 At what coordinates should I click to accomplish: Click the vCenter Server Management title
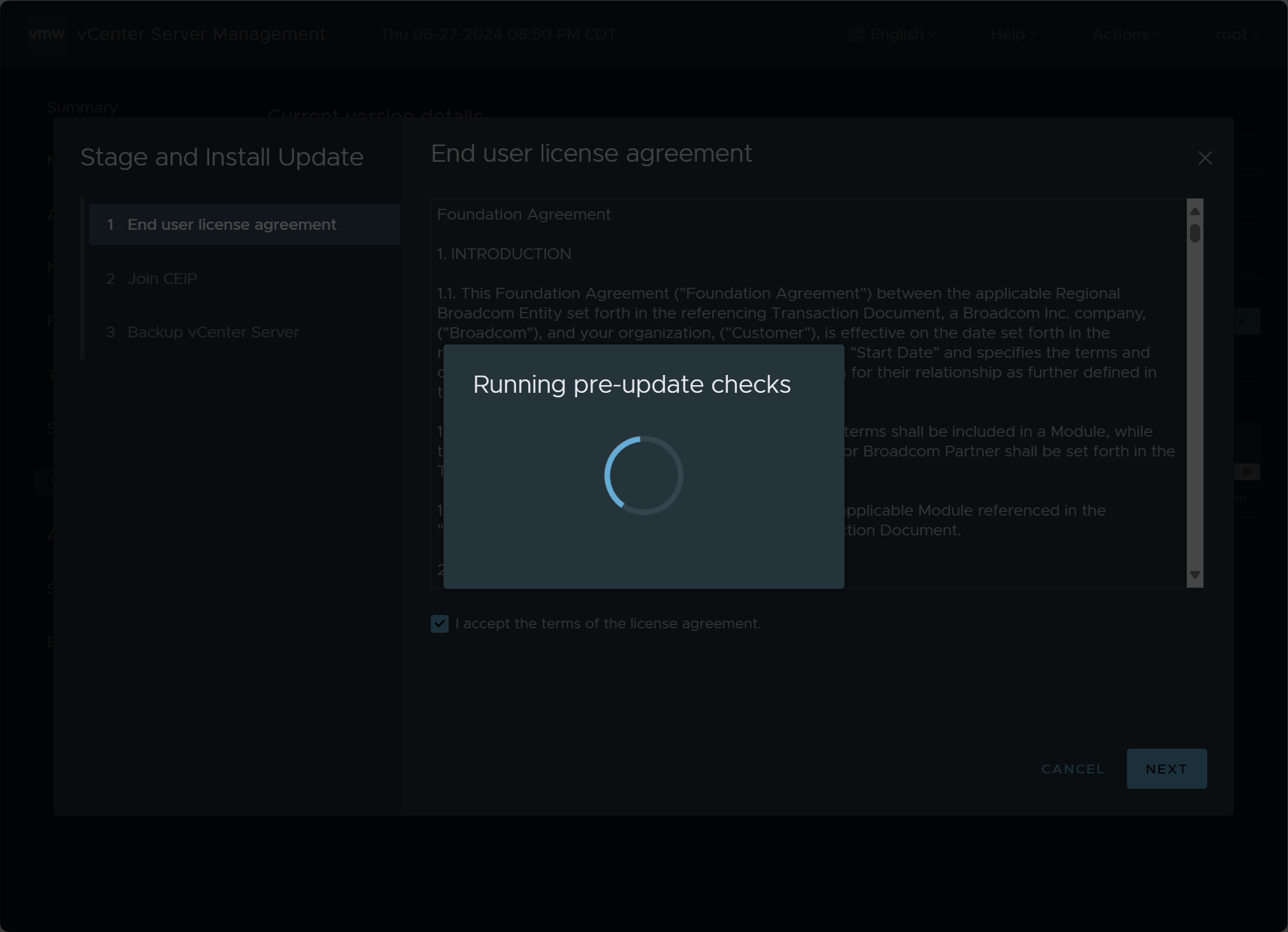coord(201,34)
